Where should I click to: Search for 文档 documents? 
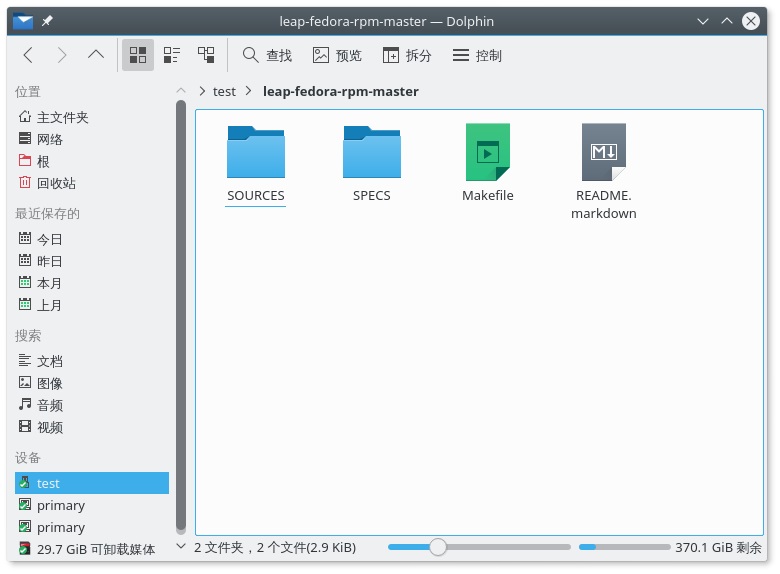coord(92,361)
